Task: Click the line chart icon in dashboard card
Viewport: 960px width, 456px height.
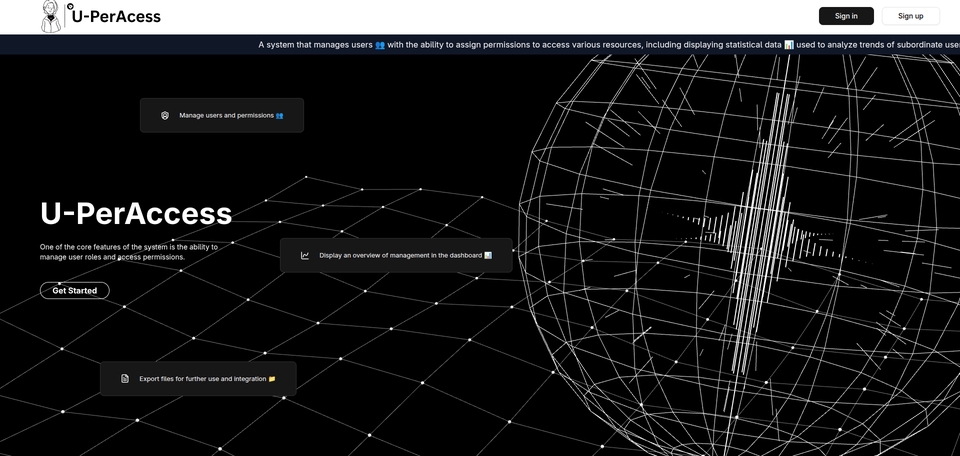Action: 305,256
